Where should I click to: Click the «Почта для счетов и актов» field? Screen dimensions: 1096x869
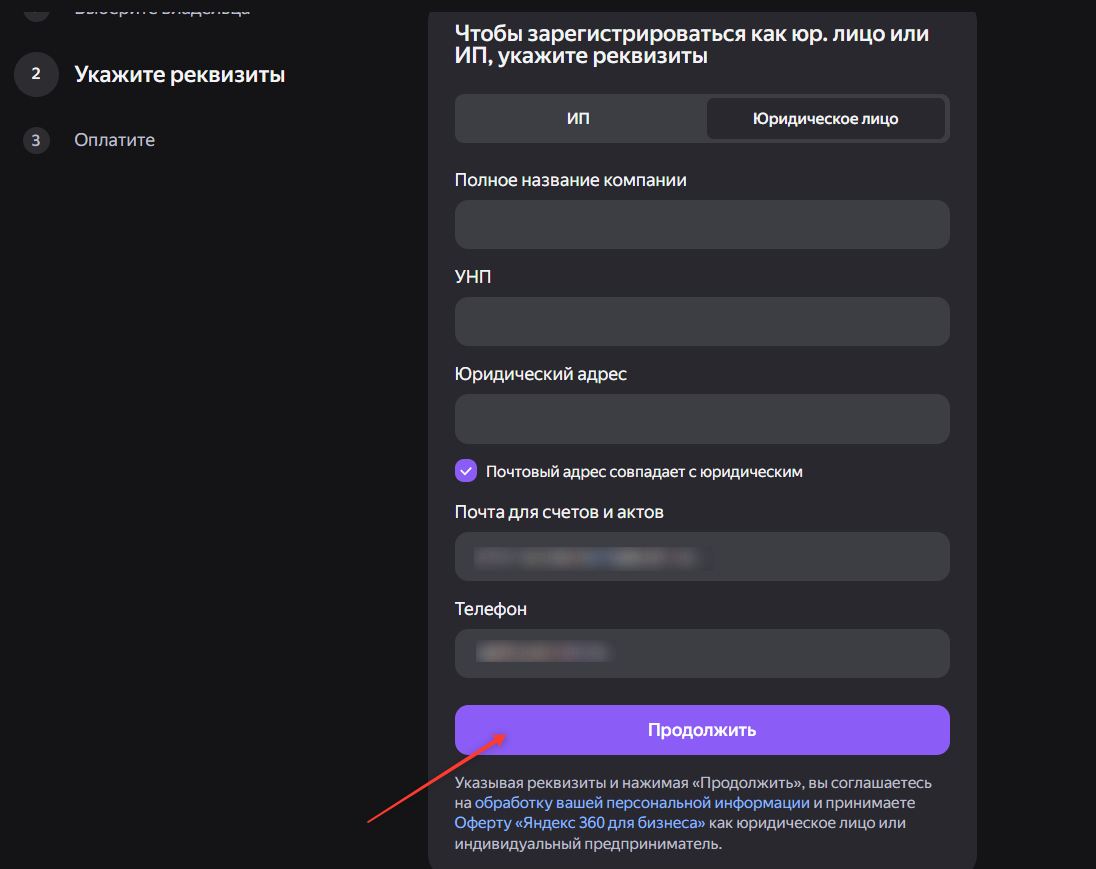(701, 556)
